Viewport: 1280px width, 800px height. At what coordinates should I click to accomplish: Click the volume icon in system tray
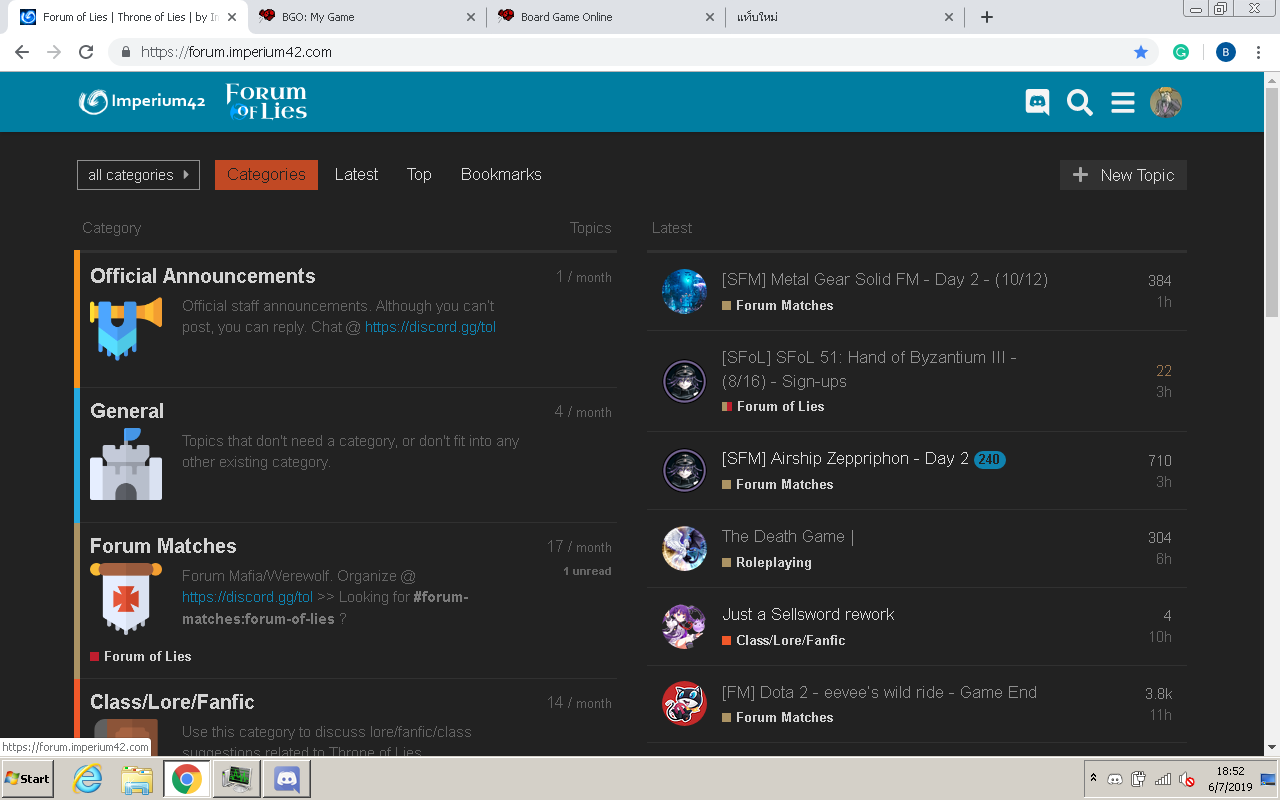1187,779
